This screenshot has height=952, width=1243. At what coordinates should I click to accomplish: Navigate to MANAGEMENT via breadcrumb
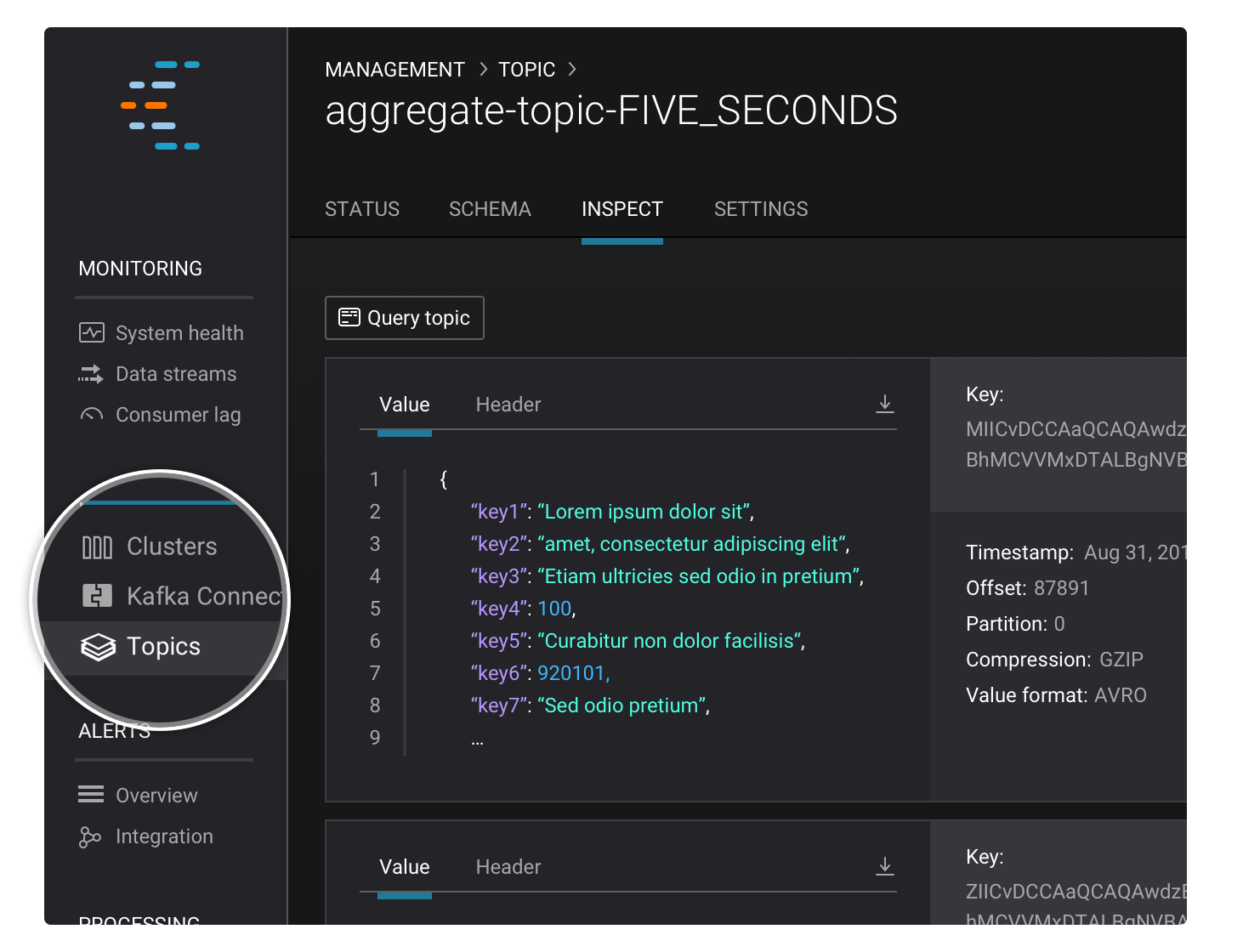pos(394,69)
